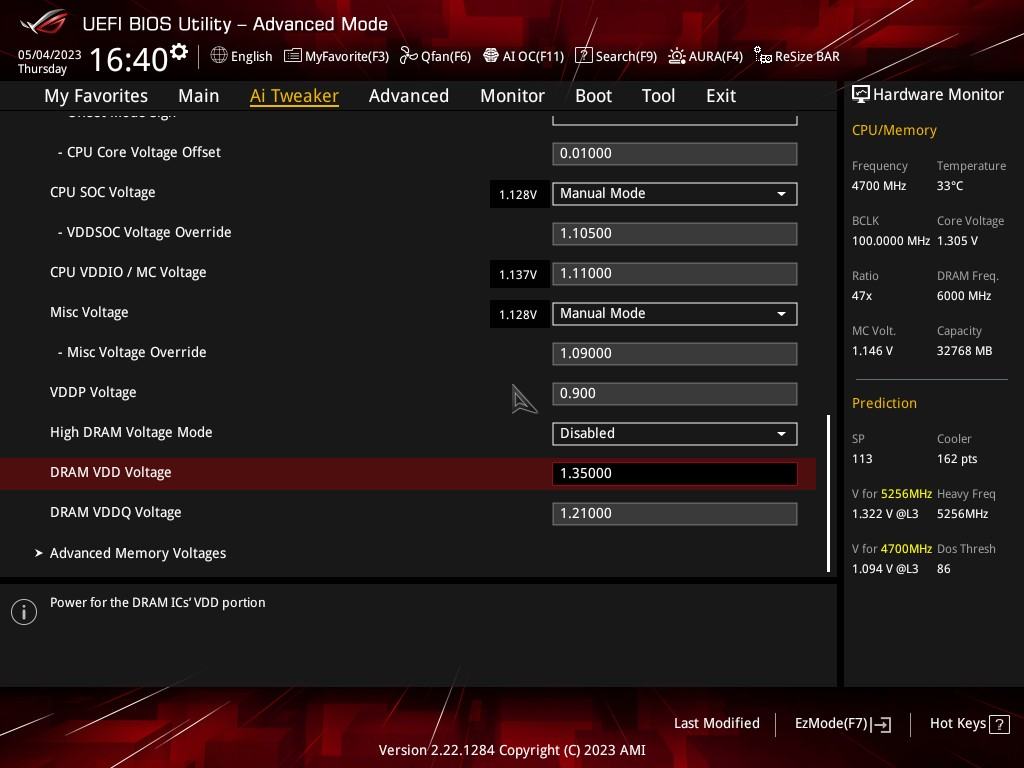Click the Hardware Monitor screen icon
This screenshot has width=1024, height=768.
pos(861,95)
